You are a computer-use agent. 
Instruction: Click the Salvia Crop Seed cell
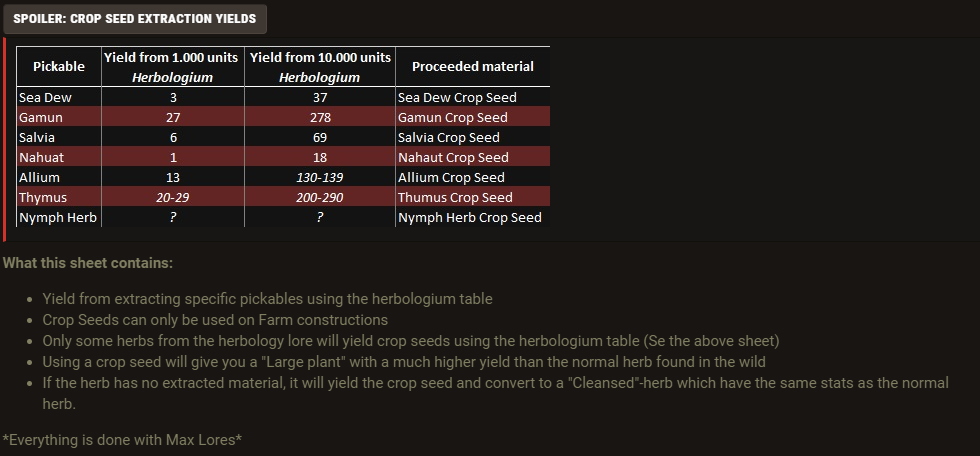472,137
